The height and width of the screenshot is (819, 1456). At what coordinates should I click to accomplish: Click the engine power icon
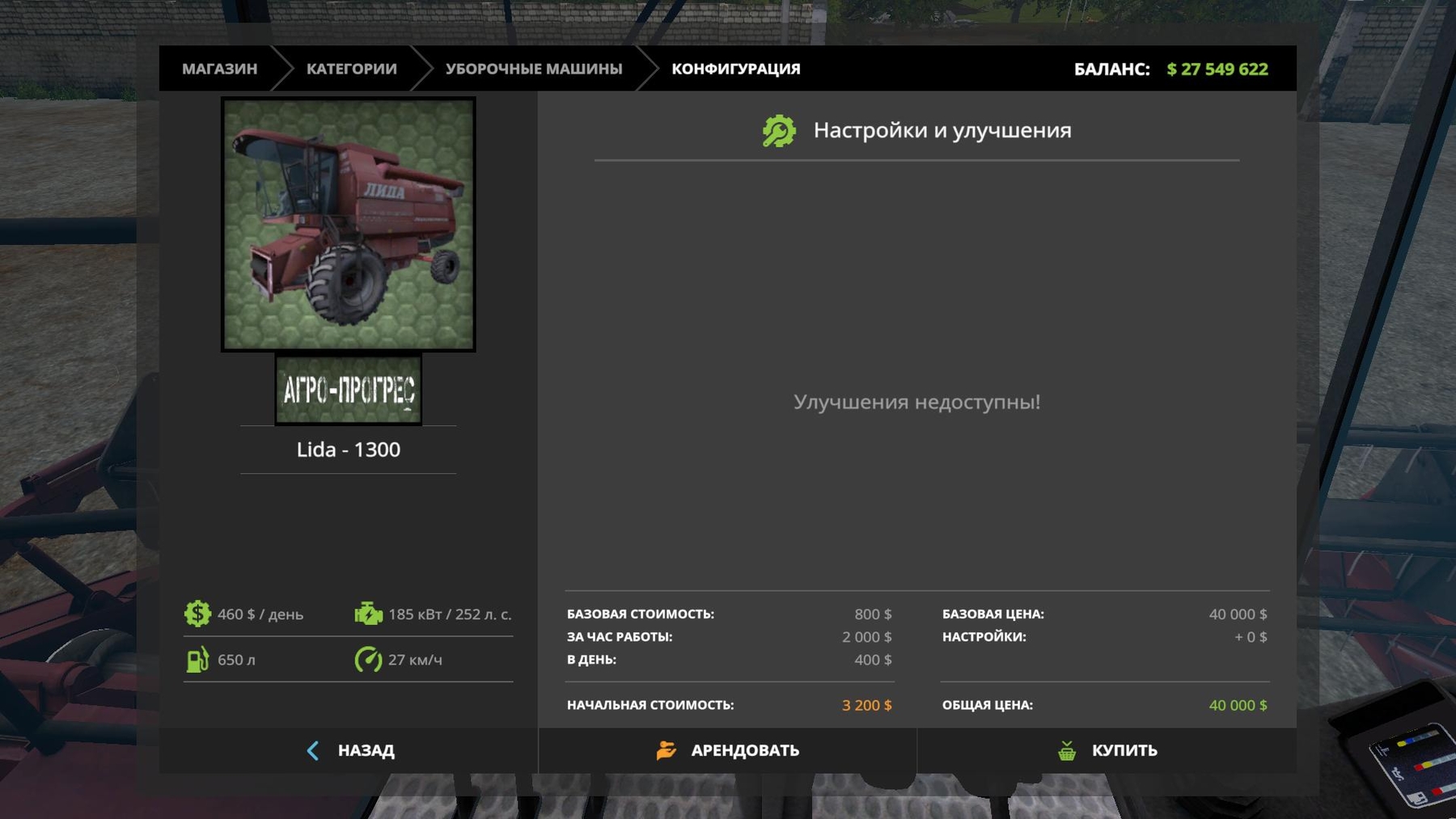[x=368, y=614]
